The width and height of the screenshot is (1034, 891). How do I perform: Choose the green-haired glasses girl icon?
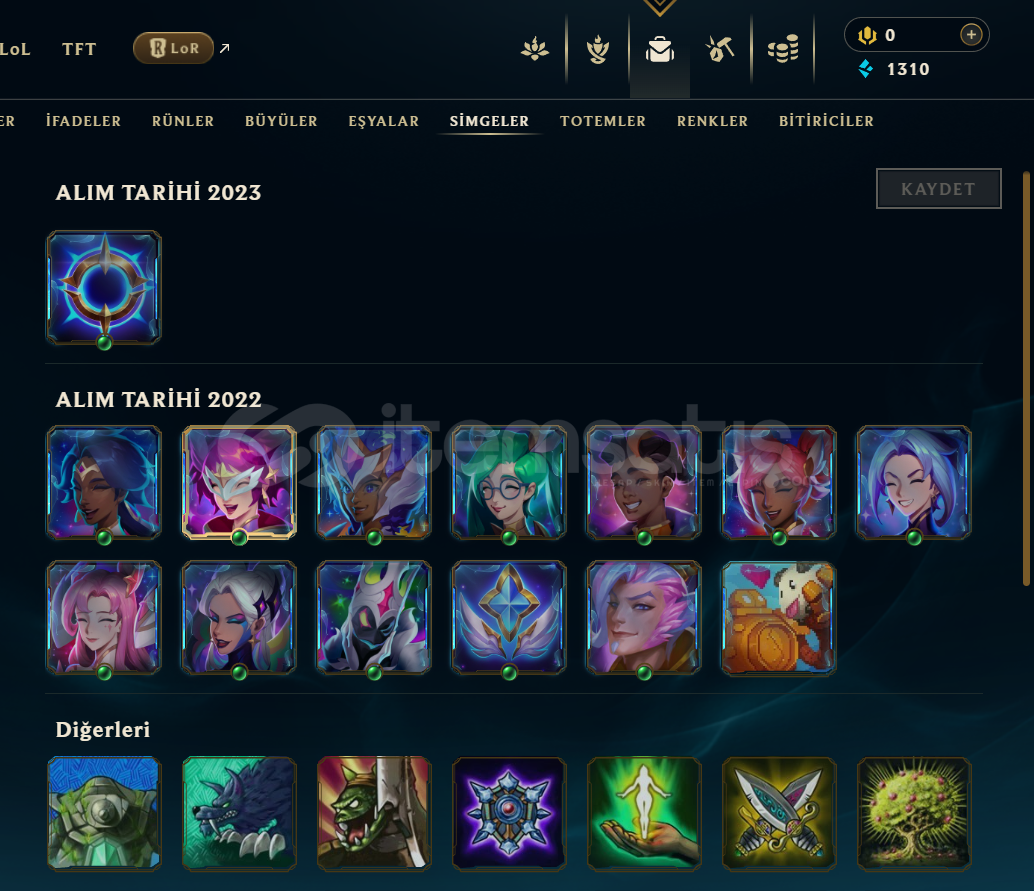point(509,483)
